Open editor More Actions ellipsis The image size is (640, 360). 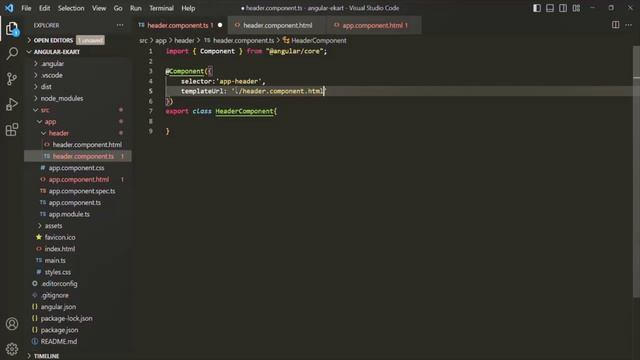(x=628, y=25)
